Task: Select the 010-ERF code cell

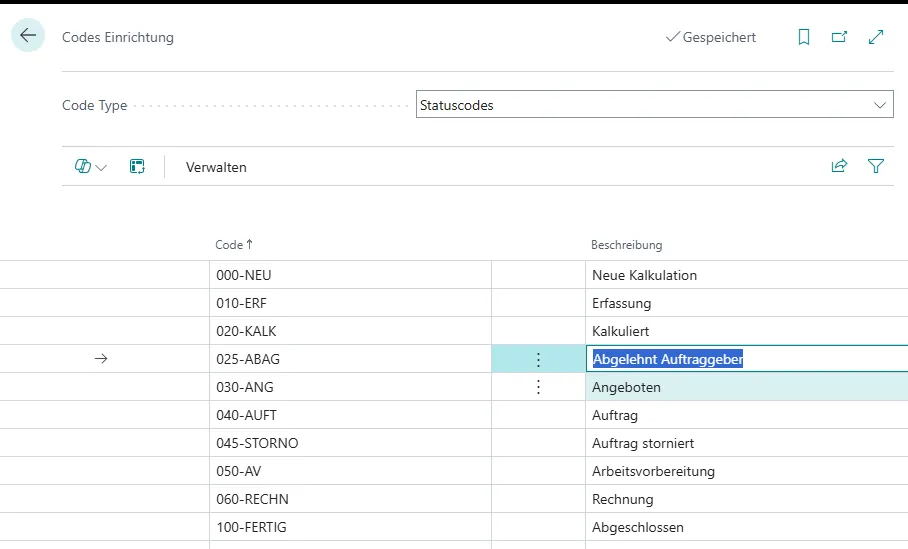Action: 350,303
